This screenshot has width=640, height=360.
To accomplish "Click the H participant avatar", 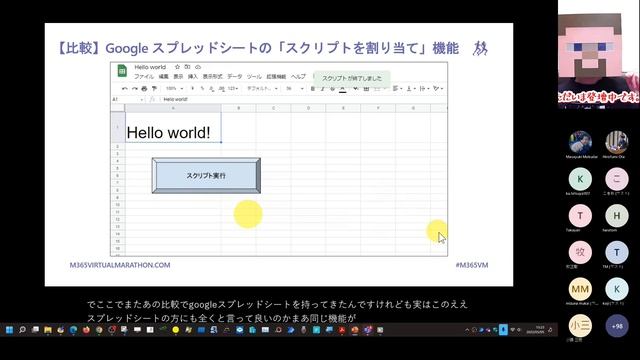I will 617,216.
